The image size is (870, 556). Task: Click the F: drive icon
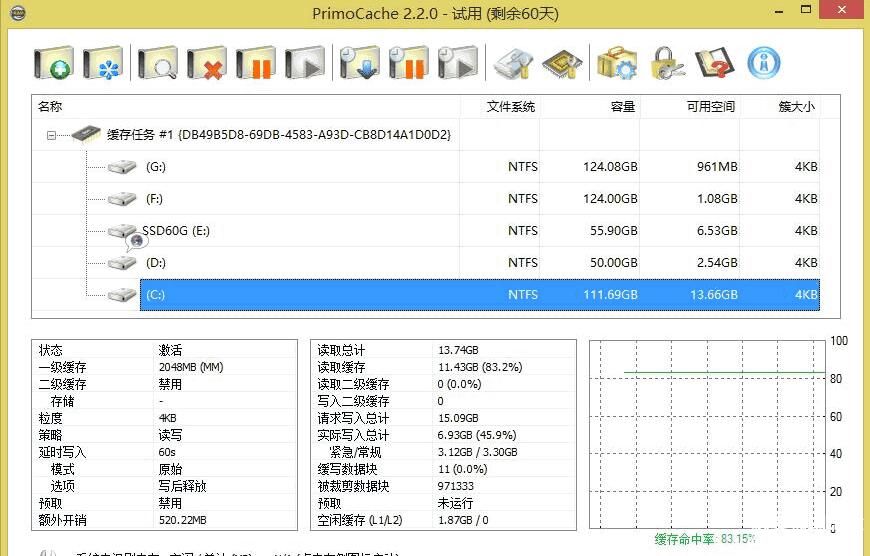[x=122, y=199]
